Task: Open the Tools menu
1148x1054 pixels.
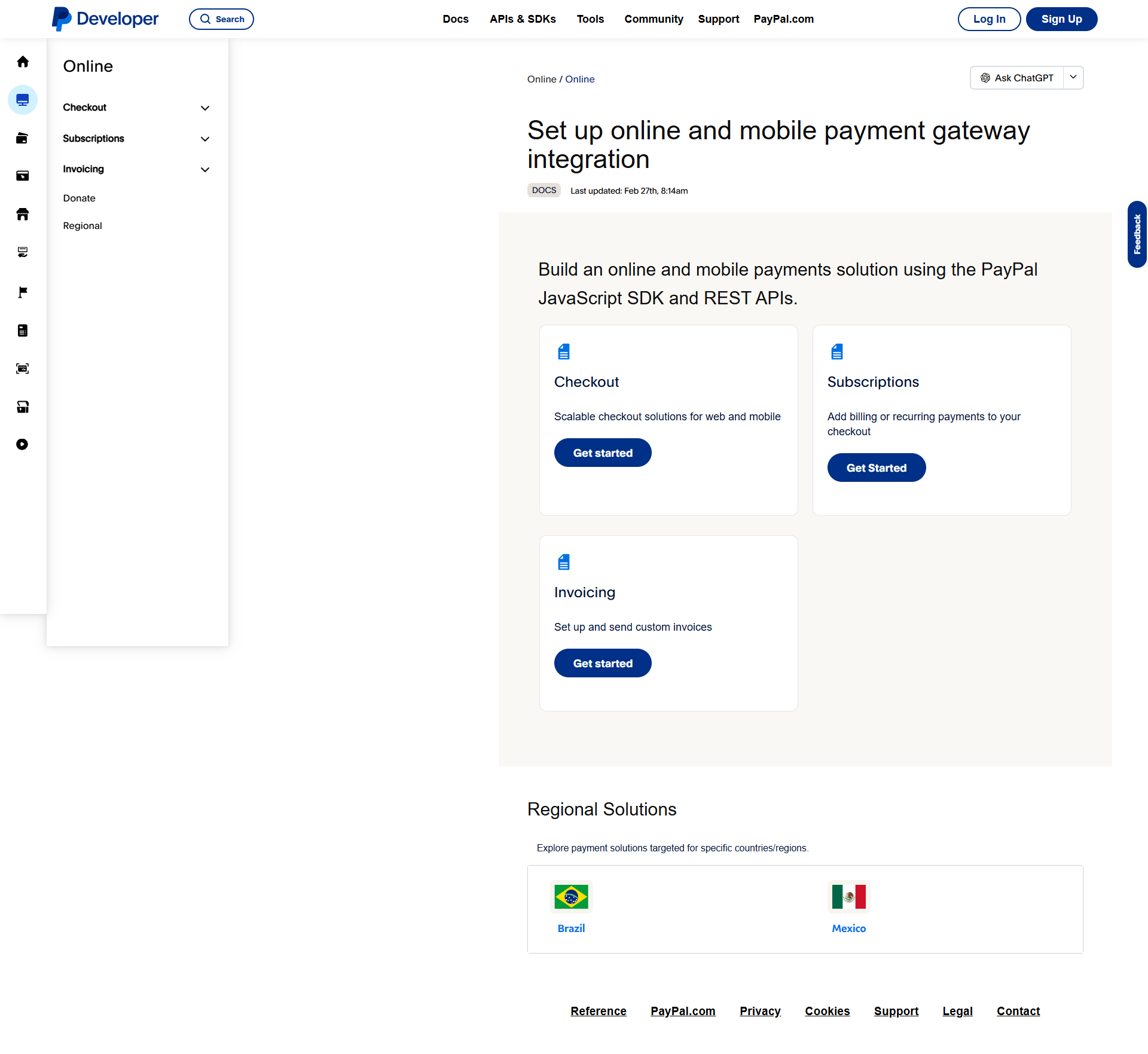Action: pyautogui.click(x=590, y=19)
